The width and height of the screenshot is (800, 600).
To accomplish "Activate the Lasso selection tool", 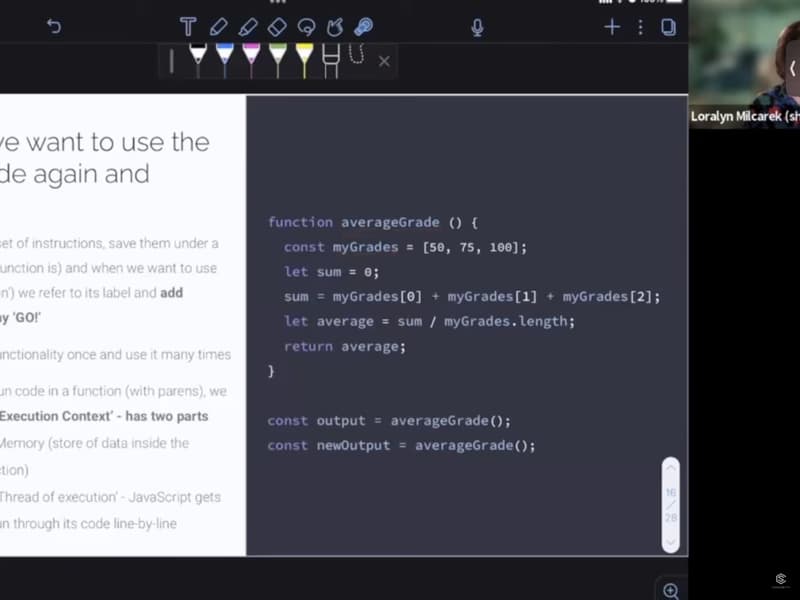I will [306, 27].
